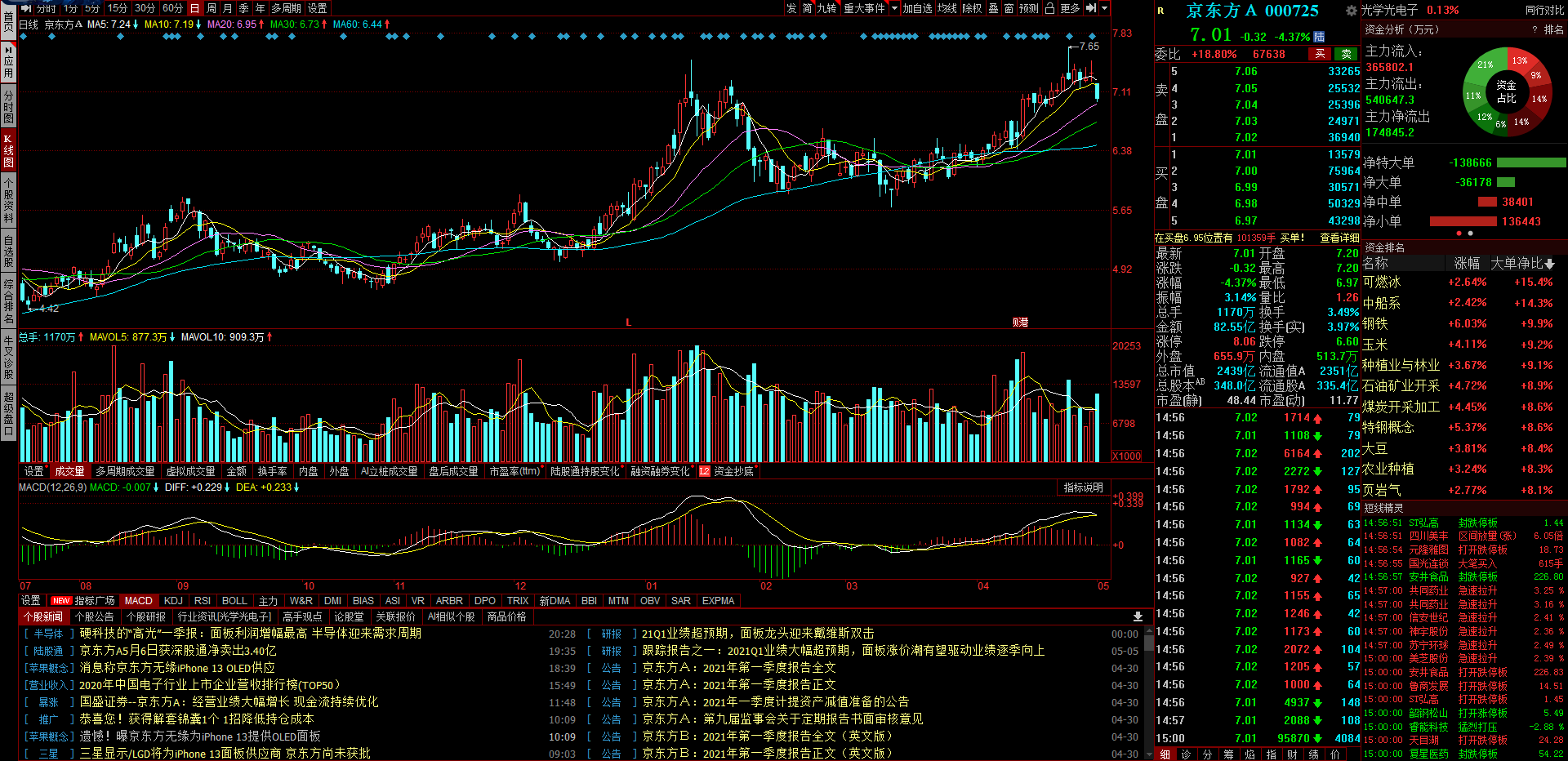This screenshot has width=1568, height=761.
Task: Open 自选股 in the left sidebar
Action: point(8,251)
